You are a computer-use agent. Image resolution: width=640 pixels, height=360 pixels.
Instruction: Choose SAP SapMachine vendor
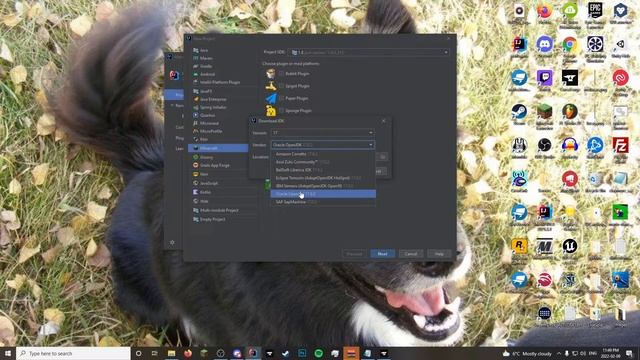click(323, 202)
